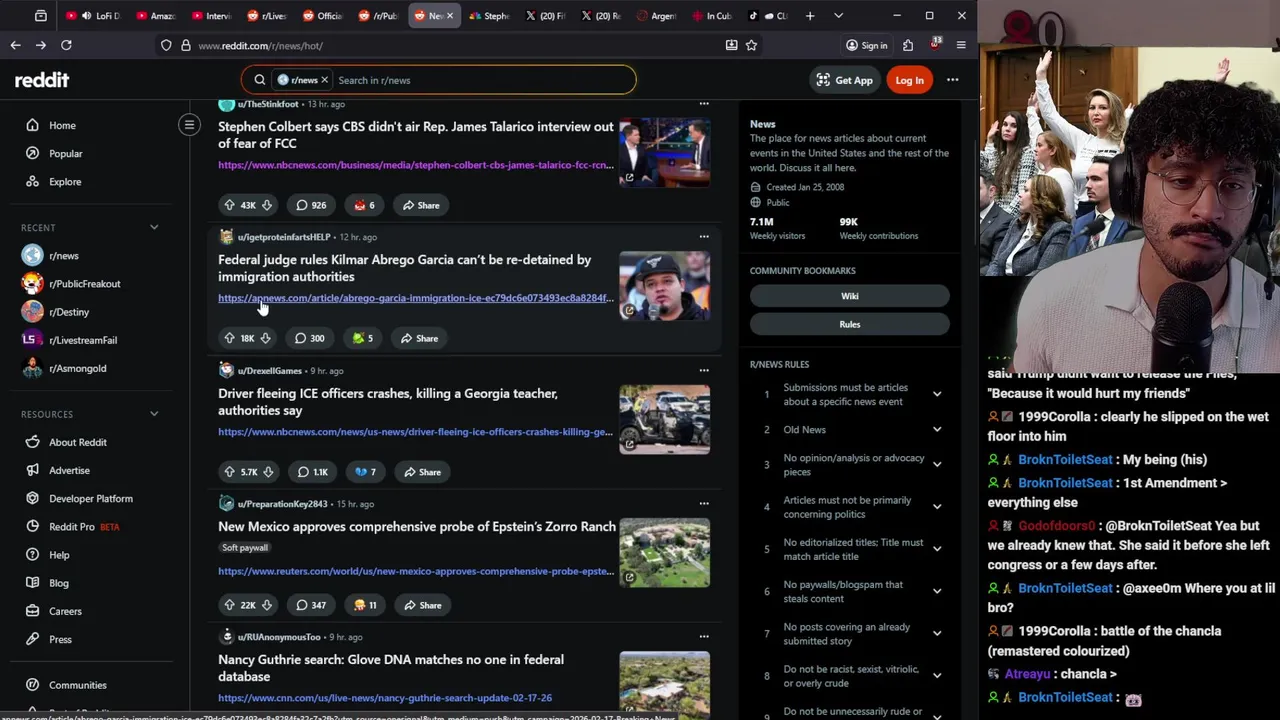Screen dimensions: 1280x720
Task: Open the overflow menu on Colbert post
Action: [704, 104]
